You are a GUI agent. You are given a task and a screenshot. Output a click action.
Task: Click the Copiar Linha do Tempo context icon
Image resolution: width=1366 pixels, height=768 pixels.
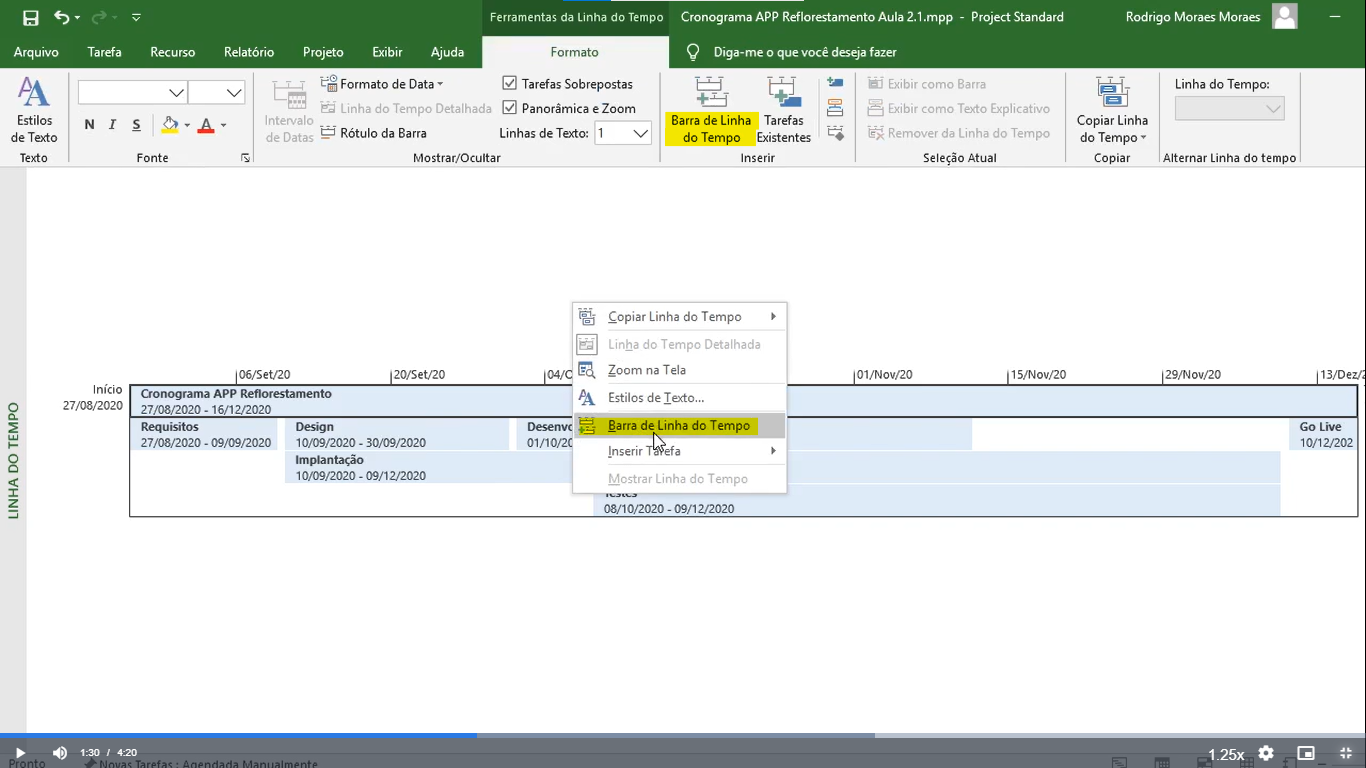[587, 317]
